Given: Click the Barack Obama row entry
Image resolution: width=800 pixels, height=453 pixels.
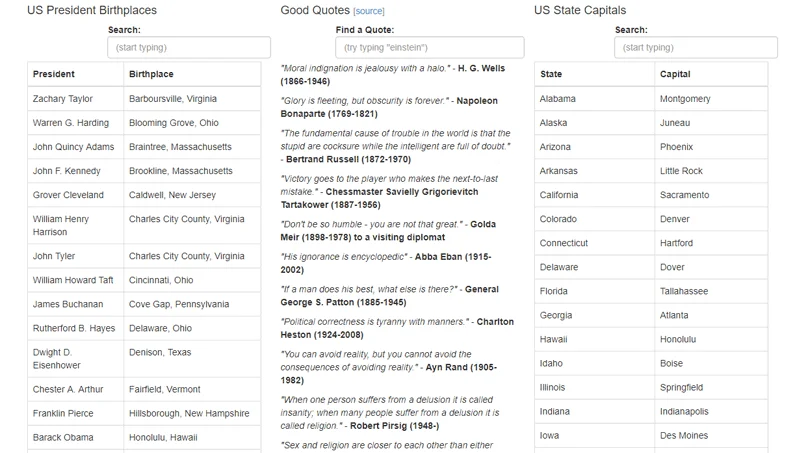Looking at the screenshot, I should (63, 437).
